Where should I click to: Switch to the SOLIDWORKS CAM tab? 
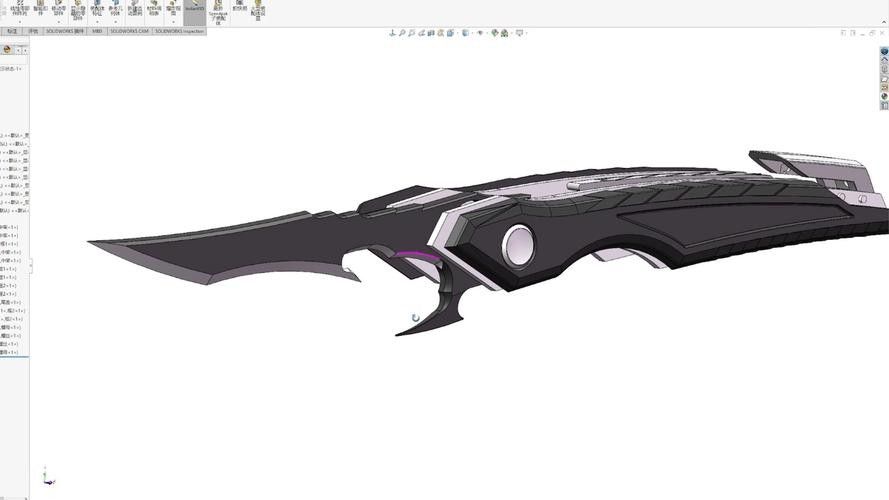129,31
